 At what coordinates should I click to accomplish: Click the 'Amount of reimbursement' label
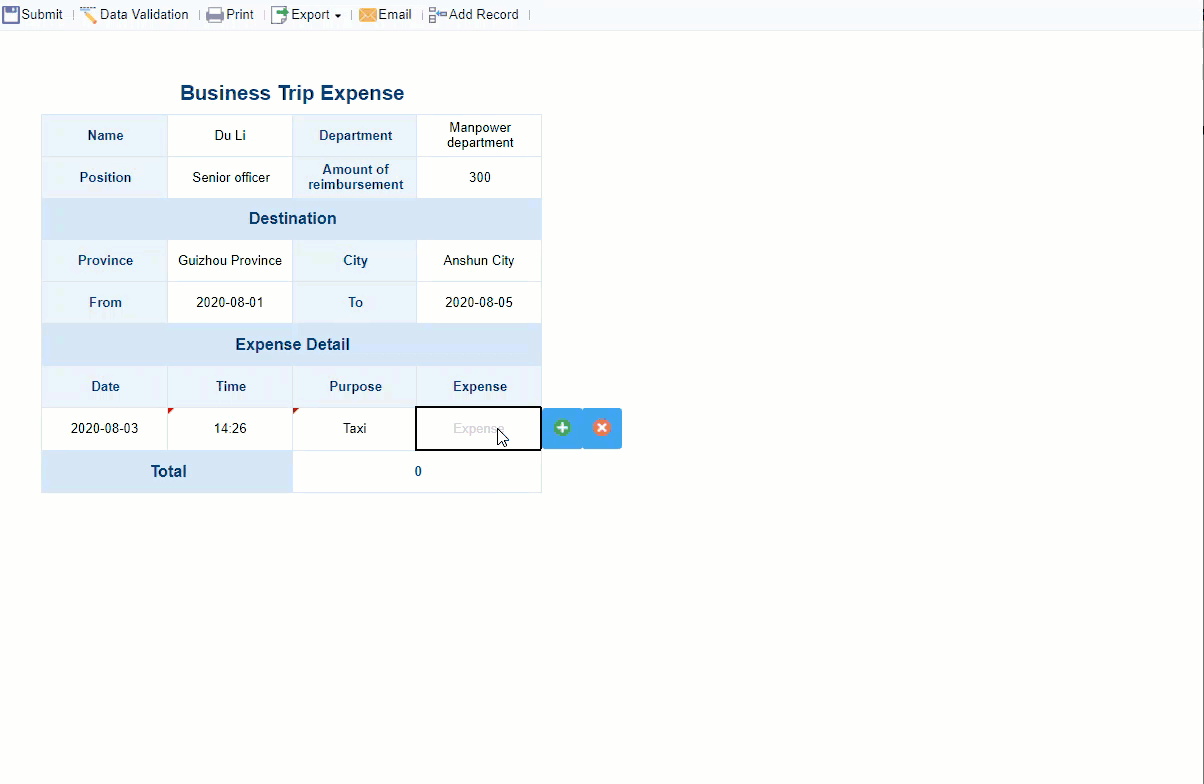coord(355,177)
